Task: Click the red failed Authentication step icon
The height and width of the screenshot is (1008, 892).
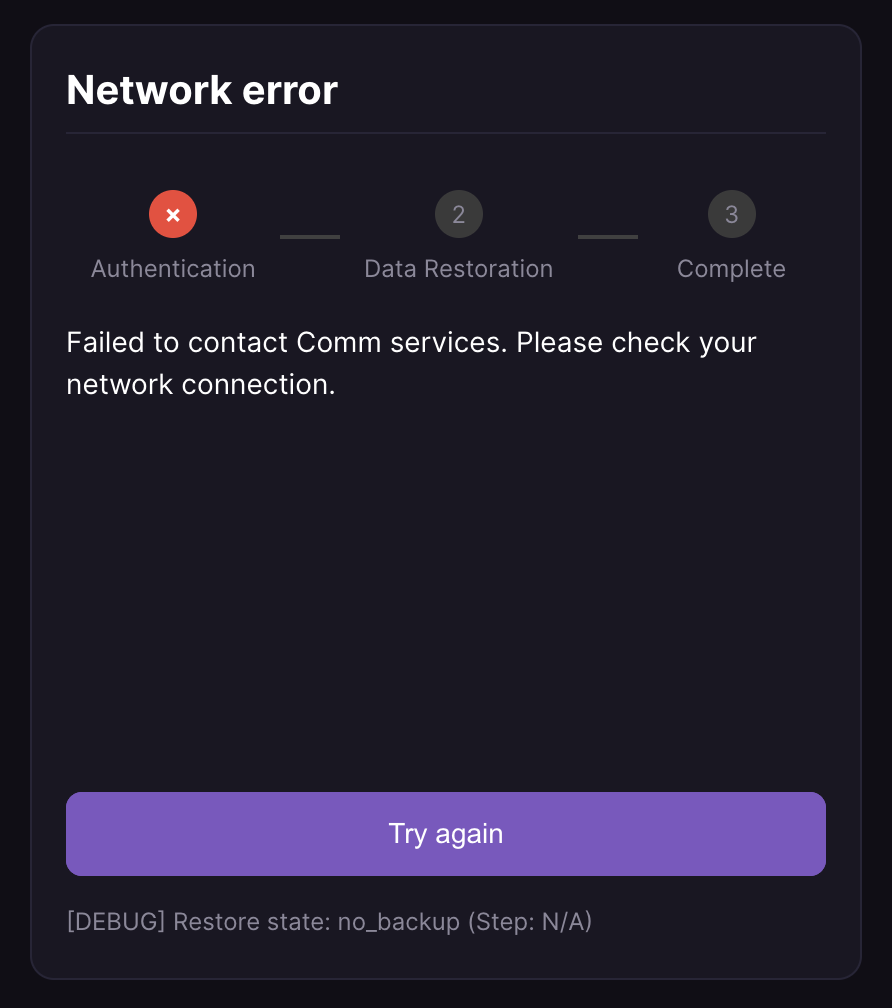Action: tap(173, 214)
